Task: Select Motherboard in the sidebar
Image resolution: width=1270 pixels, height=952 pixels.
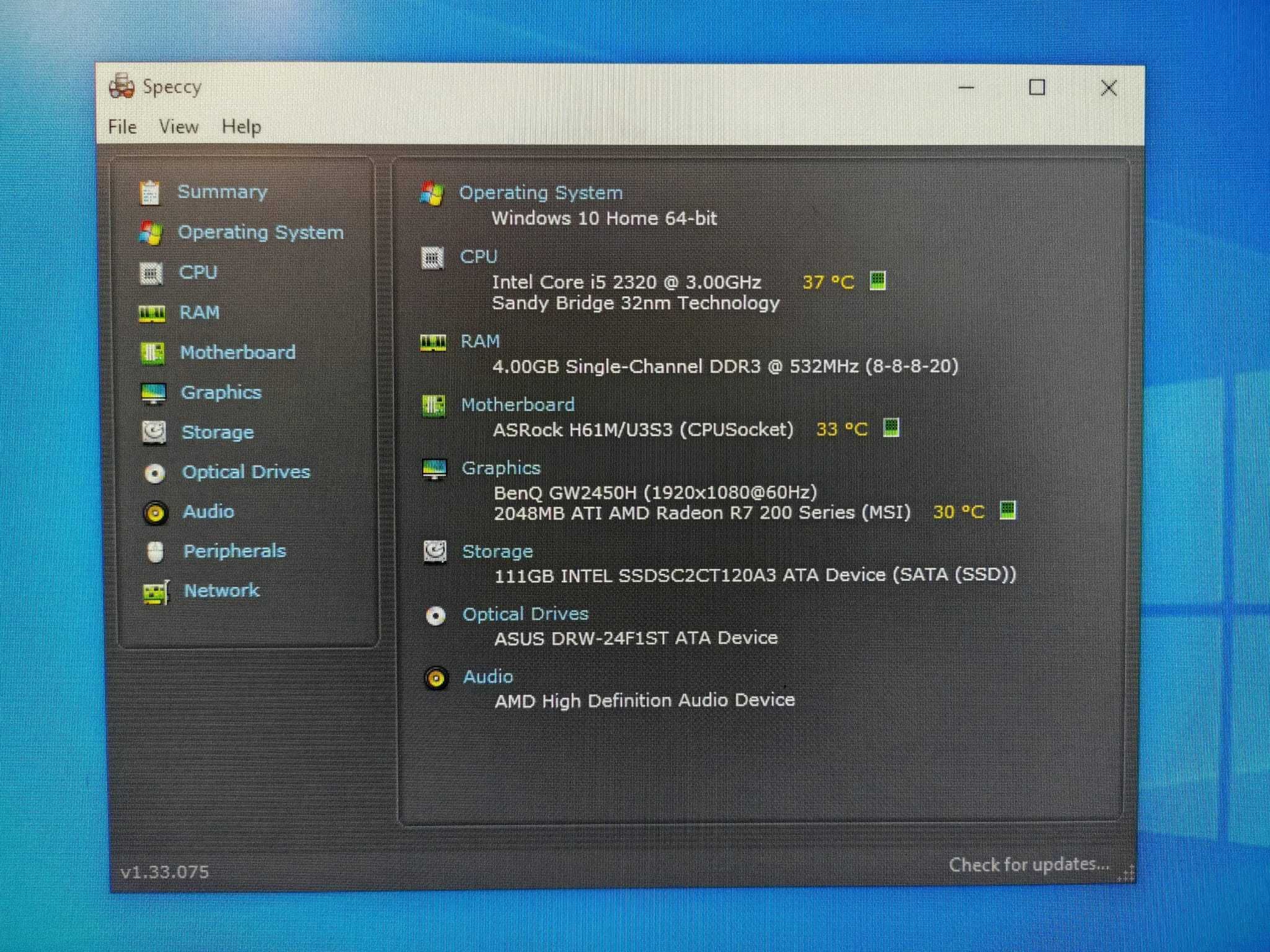Action: click(238, 352)
